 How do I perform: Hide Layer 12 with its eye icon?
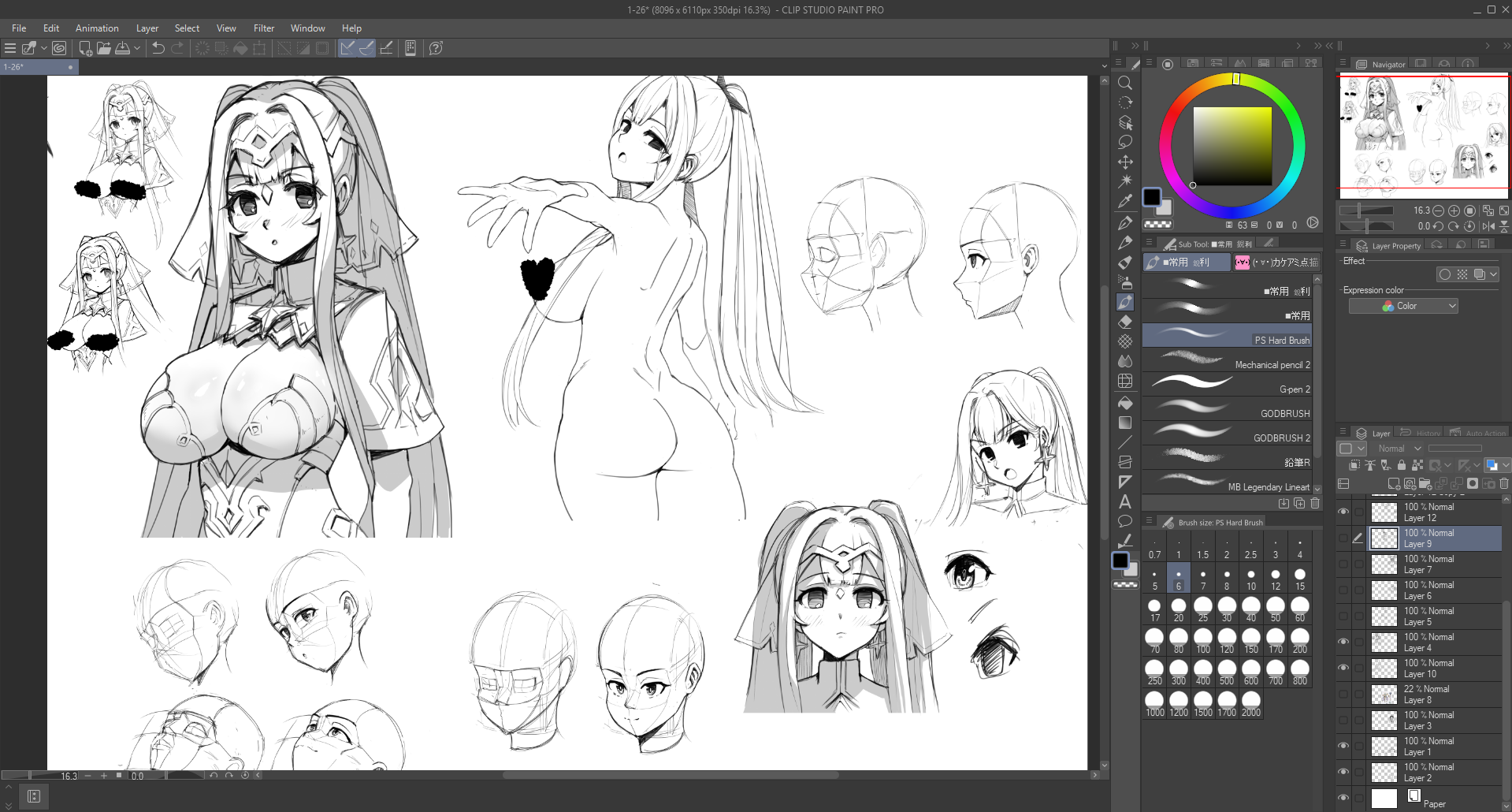point(1343,512)
